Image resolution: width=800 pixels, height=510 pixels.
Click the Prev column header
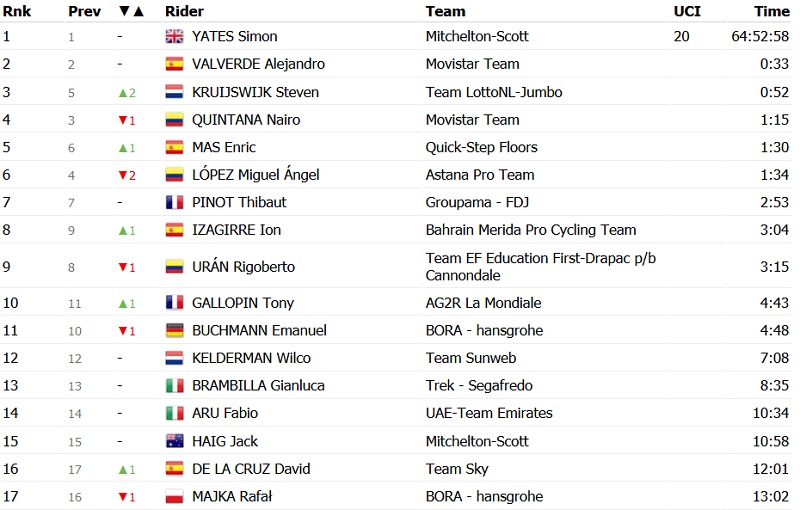coord(83,12)
